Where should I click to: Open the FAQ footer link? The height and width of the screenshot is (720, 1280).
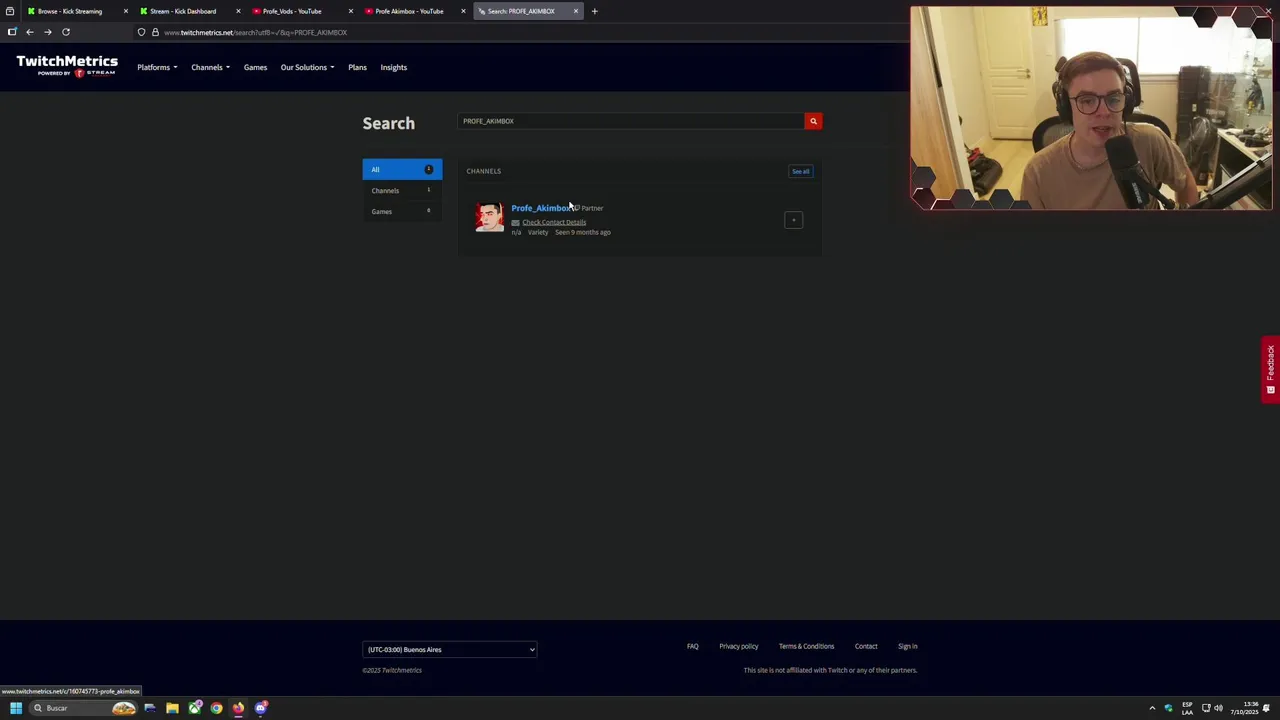tap(692, 646)
